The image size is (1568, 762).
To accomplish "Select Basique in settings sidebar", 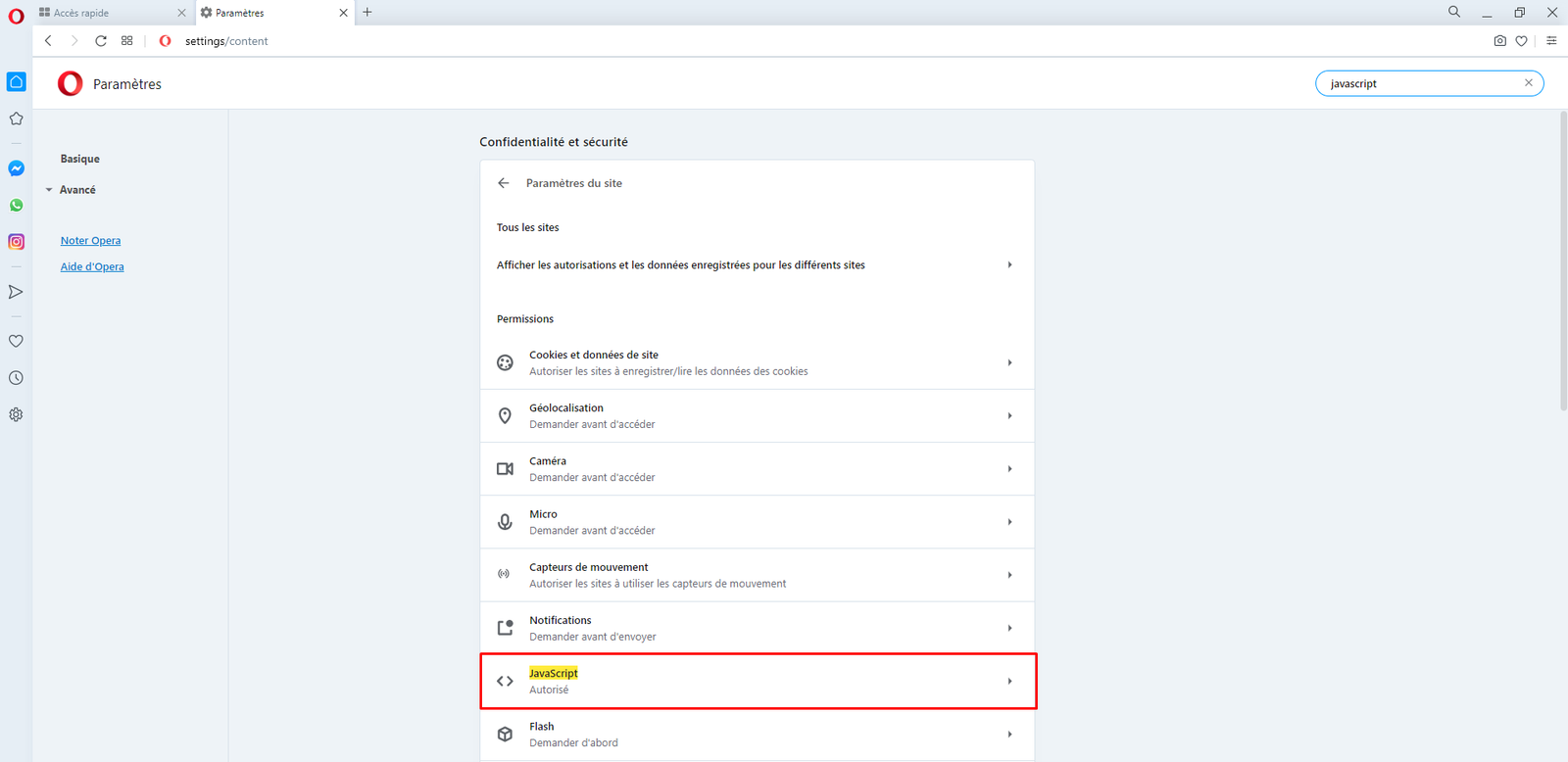I will pos(80,159).
